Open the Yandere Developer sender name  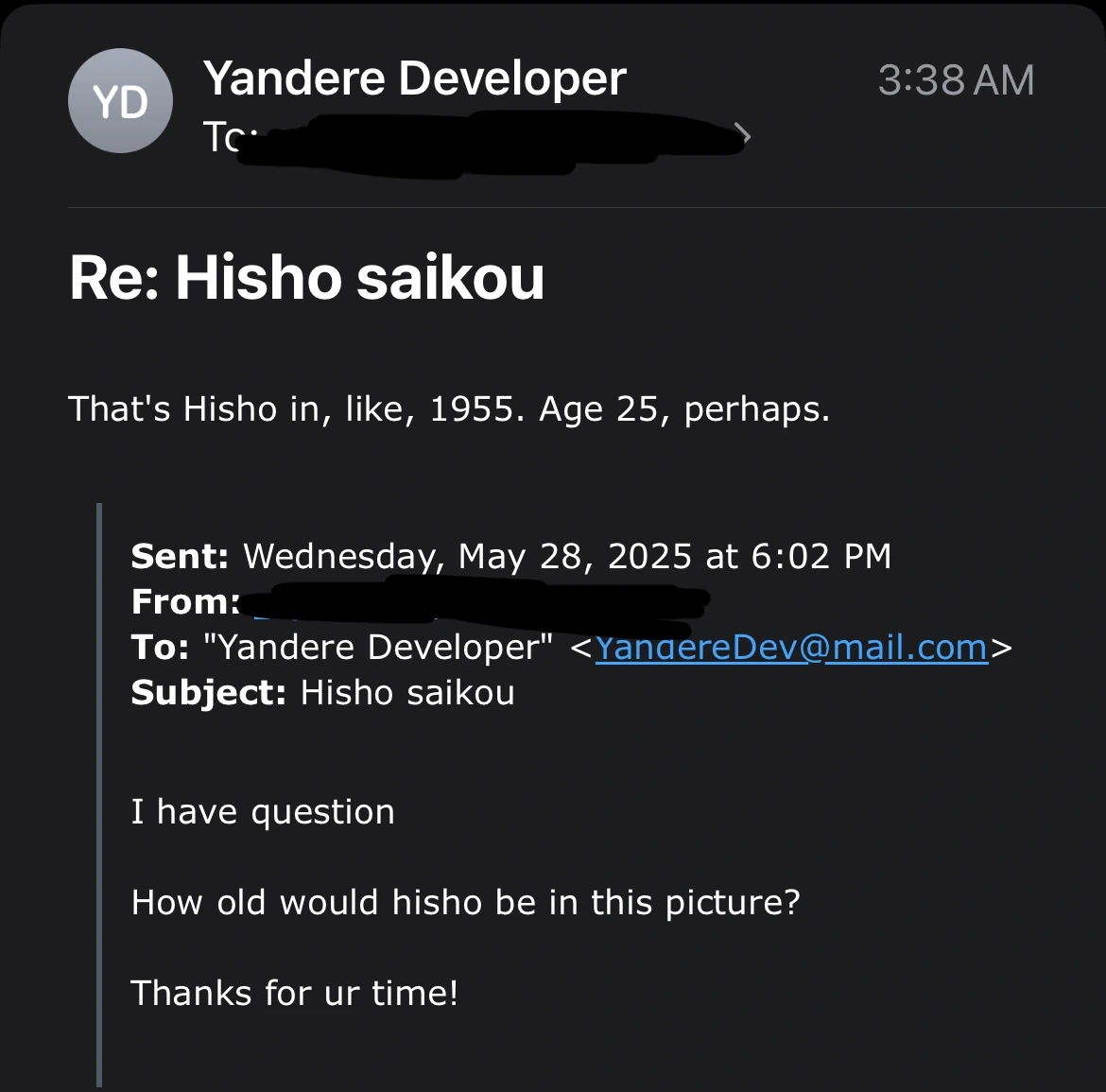coord(414,78)
